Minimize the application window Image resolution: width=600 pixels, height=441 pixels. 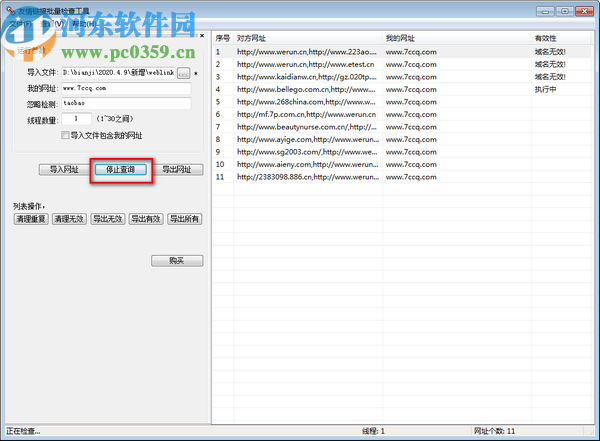pyautogui.click(x=545, y=11)
